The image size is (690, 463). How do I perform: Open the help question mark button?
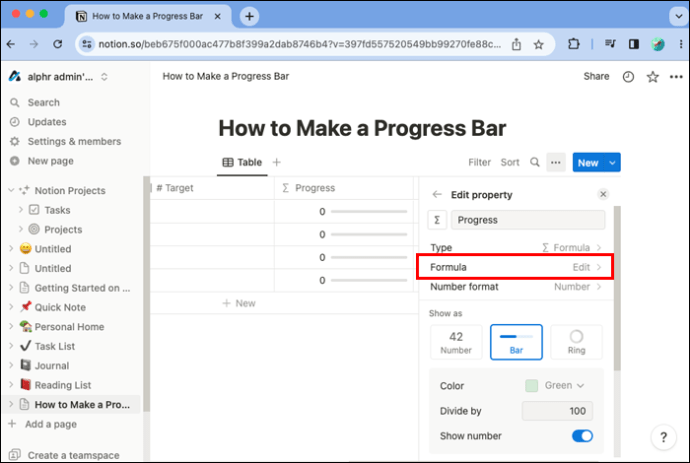click(663, 437)
